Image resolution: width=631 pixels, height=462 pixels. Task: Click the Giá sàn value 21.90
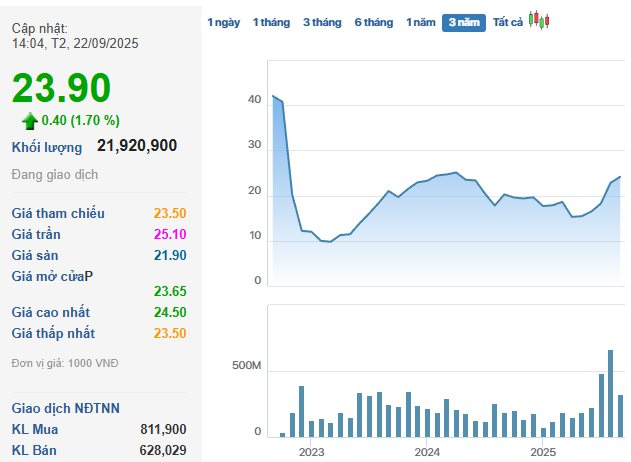coord(170,255)
